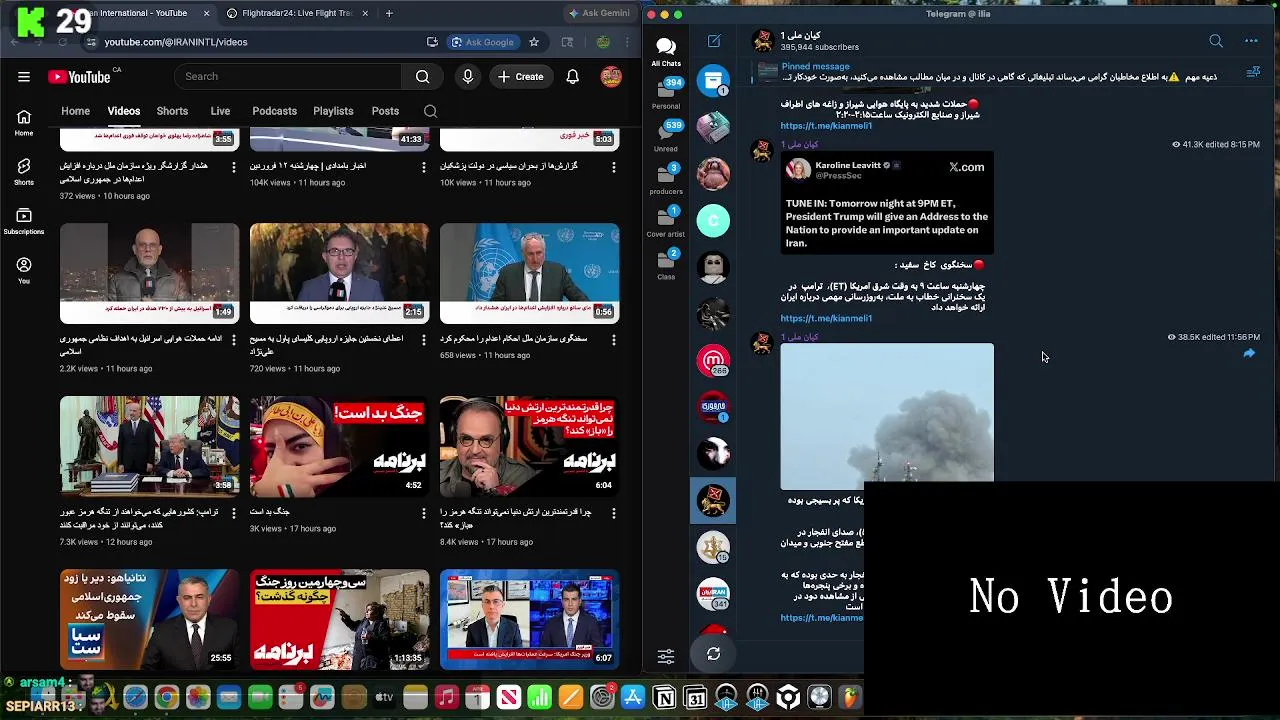Search within the channel using tab magnifier
Image resolution: width=1280 pixels, height=720 pixels.
[430, 111]
